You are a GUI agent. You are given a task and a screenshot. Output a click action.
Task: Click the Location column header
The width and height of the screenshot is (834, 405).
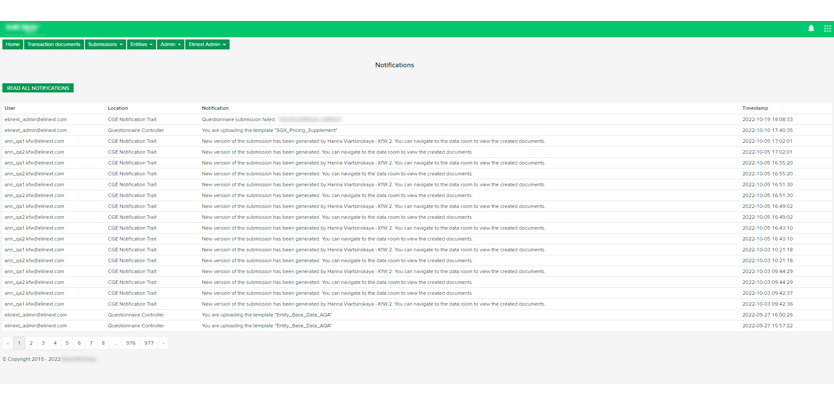(x=118, y=108)
